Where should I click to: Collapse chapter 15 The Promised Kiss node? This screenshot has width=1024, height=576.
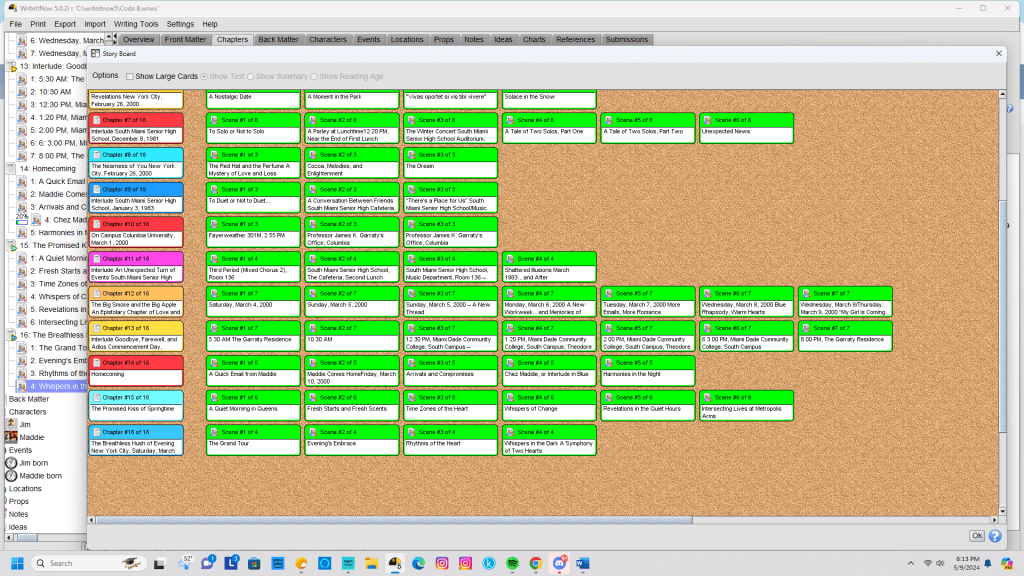pyautogui.click(x=11, y=245)
